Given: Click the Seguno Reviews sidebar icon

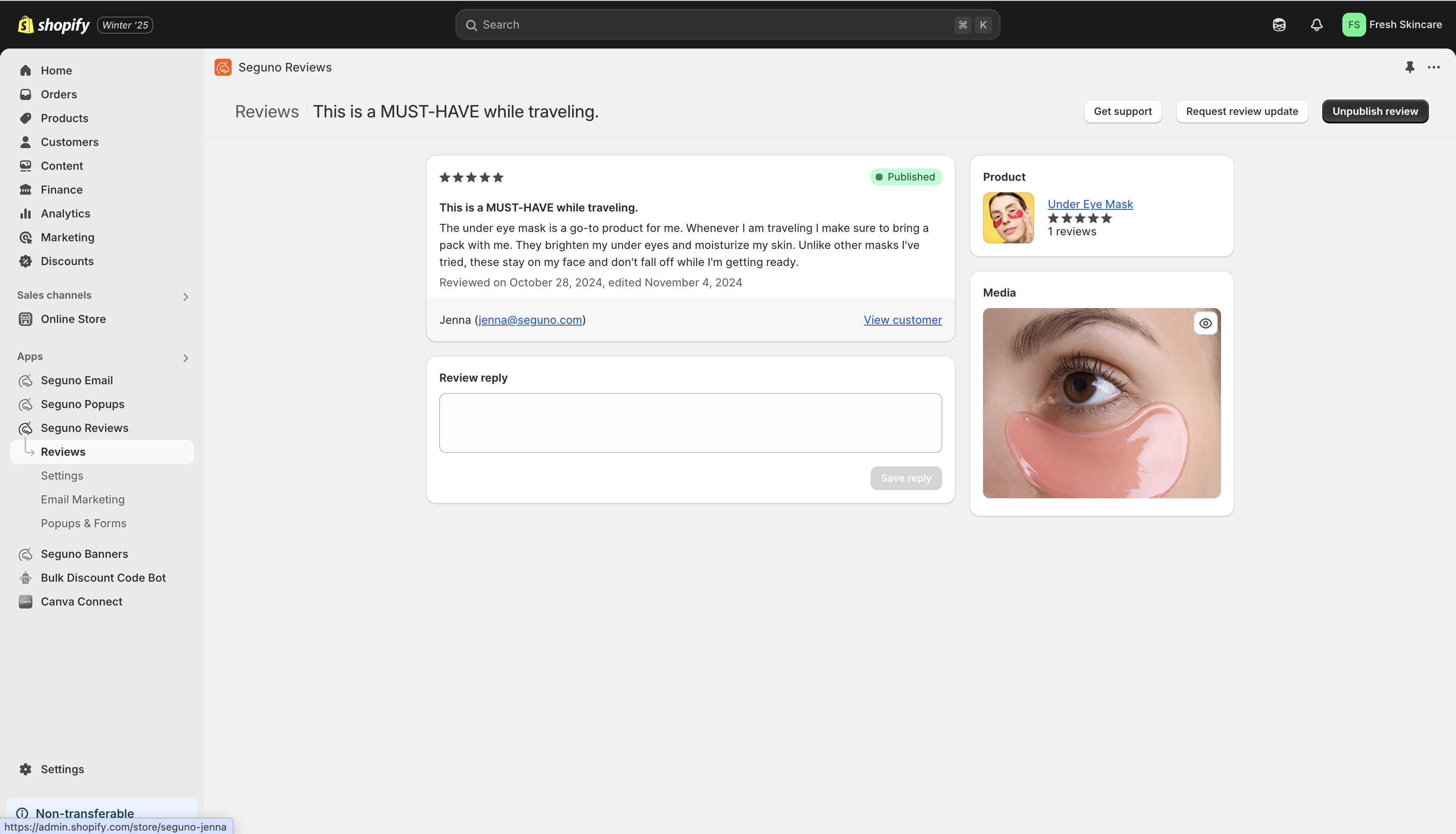Looking at the screenshot, I should (25, 428).
